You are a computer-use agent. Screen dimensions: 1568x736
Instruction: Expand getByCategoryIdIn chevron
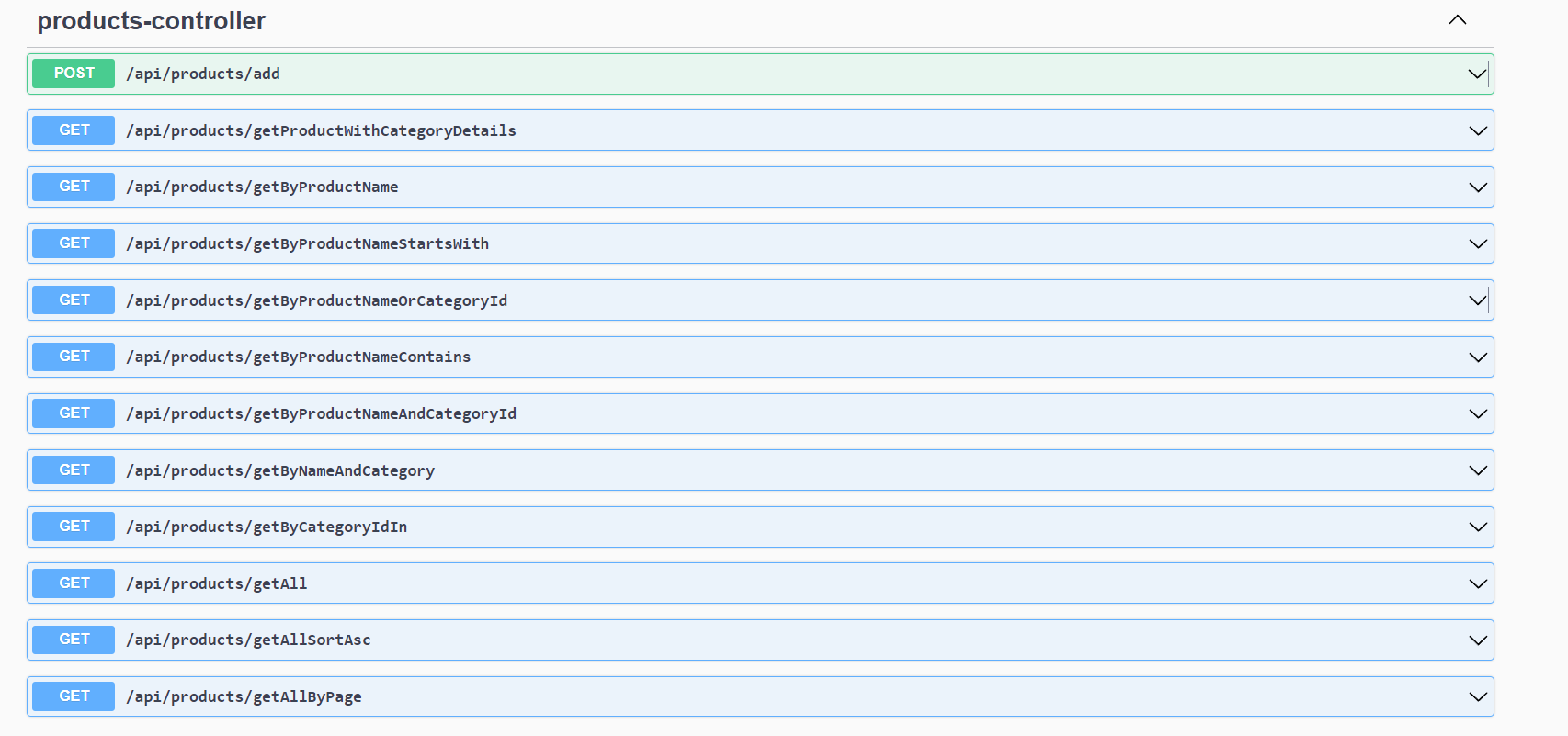click(1477, 527)
